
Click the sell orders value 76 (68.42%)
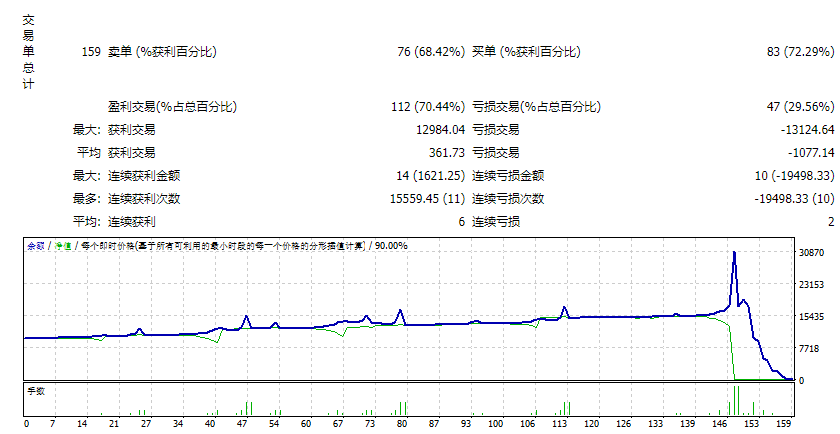click(431, 52)
